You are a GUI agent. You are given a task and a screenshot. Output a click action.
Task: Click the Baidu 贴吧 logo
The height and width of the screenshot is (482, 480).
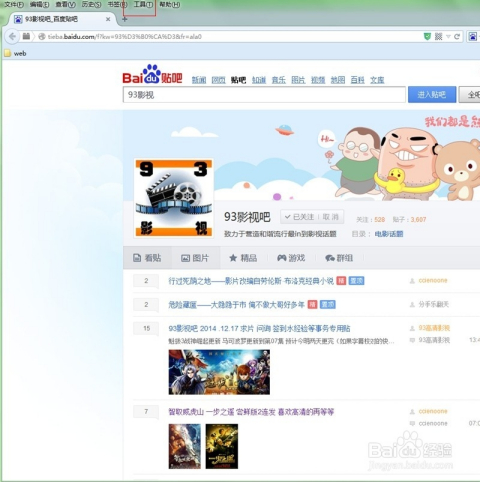pyautogui.click(x=152, y=74)
